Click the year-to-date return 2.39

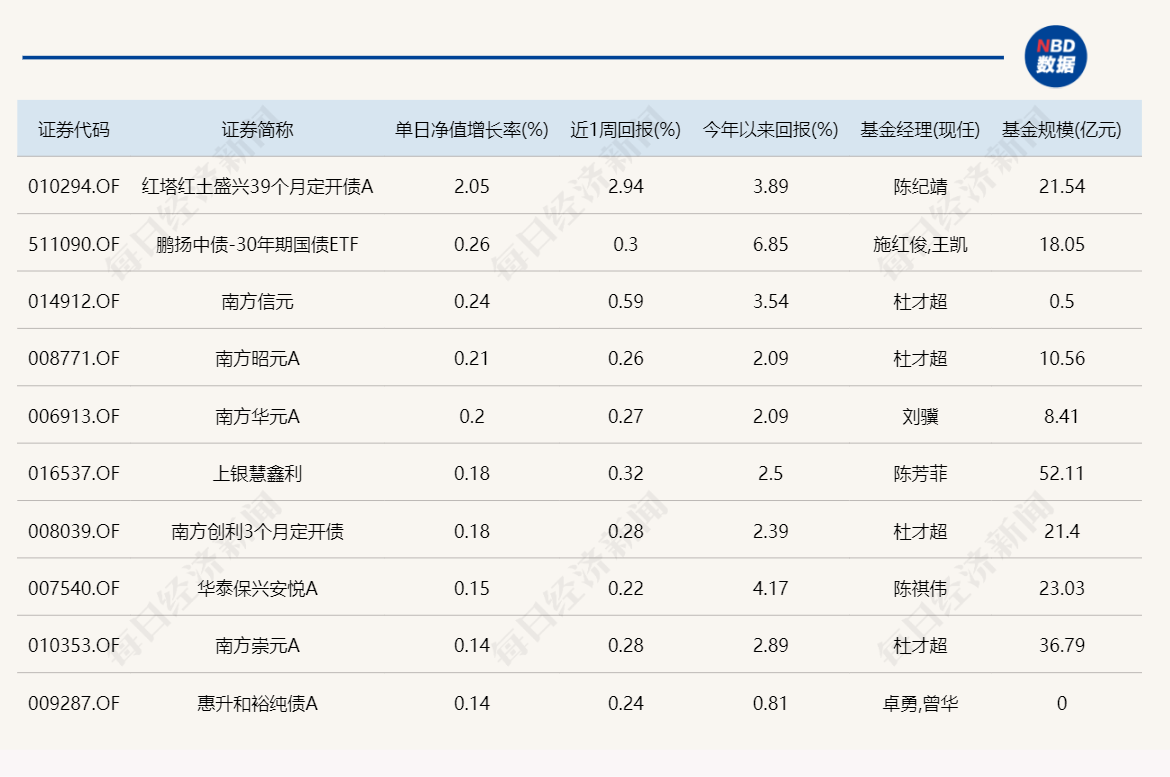(770, 531)
